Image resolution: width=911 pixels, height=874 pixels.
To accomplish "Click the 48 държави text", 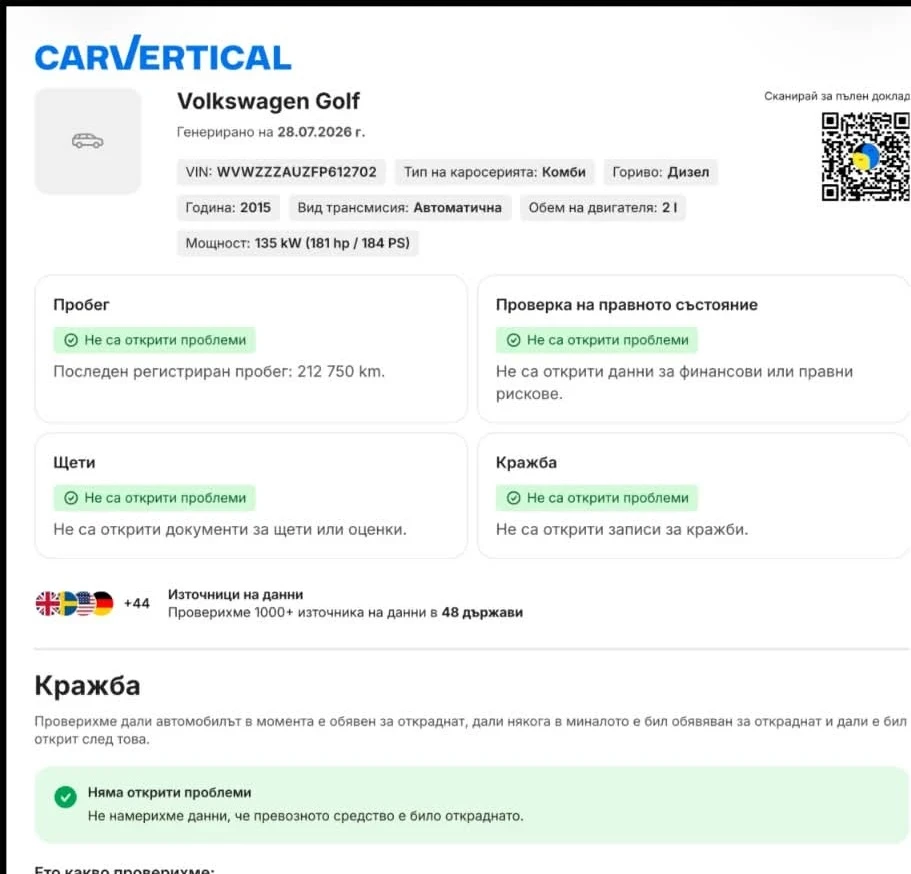I will (482, 612).
